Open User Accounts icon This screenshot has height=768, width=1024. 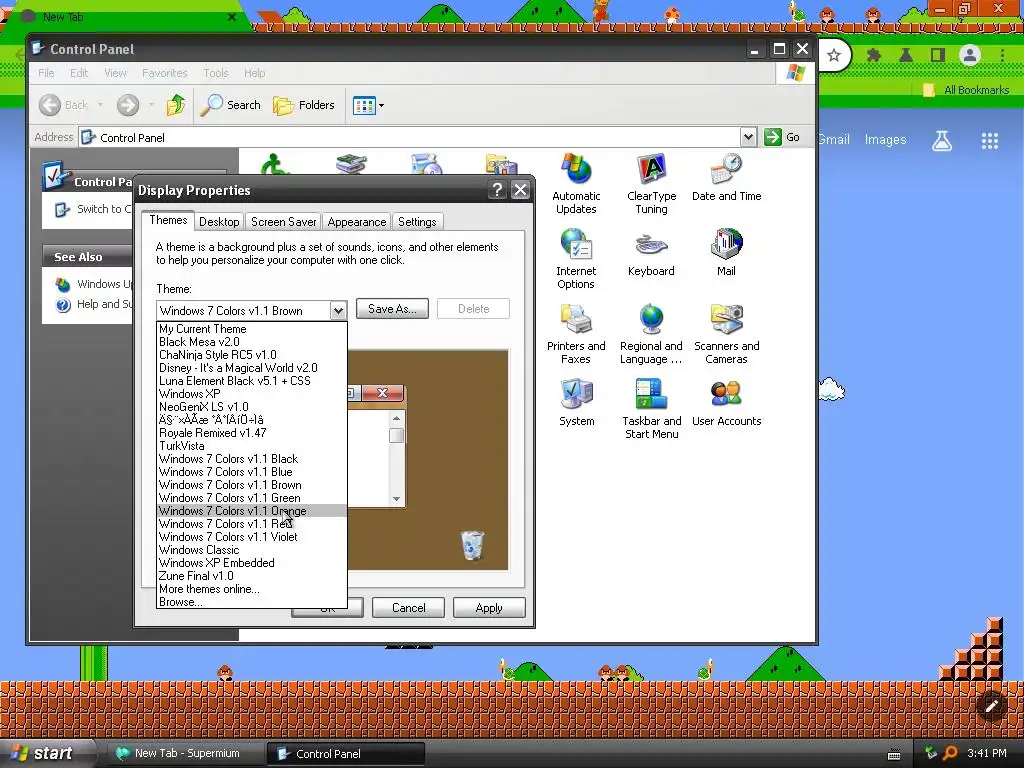(x=726, y=403)
